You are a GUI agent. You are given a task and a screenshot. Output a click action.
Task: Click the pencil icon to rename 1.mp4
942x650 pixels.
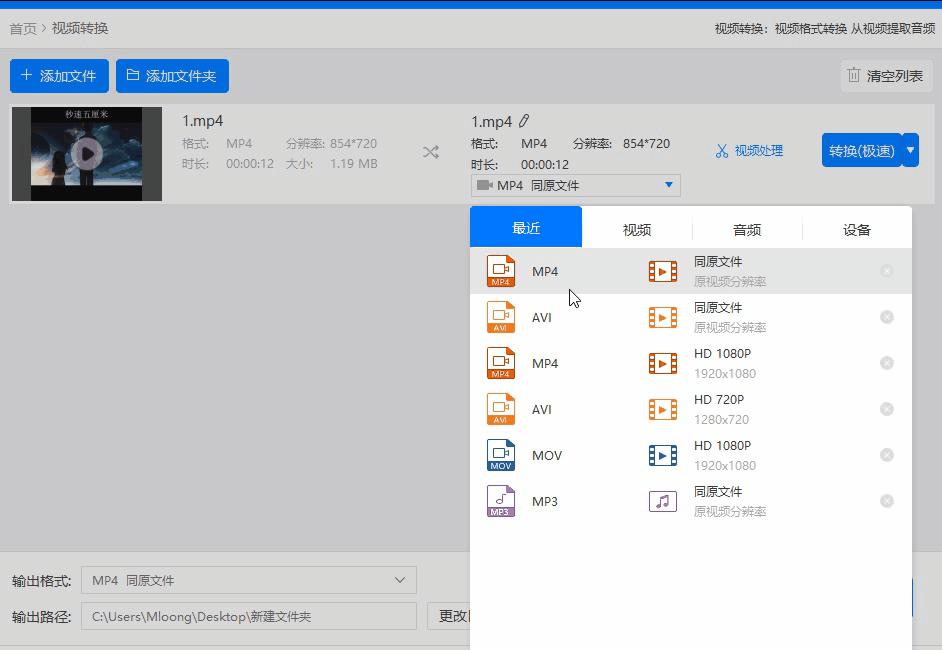[x=524, y=120]
